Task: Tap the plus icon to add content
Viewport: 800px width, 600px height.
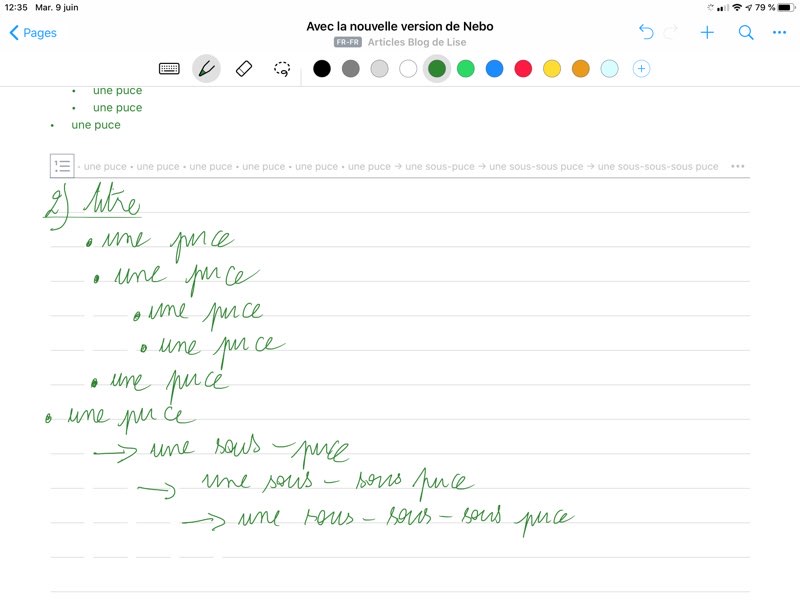Action: [707, 33]
